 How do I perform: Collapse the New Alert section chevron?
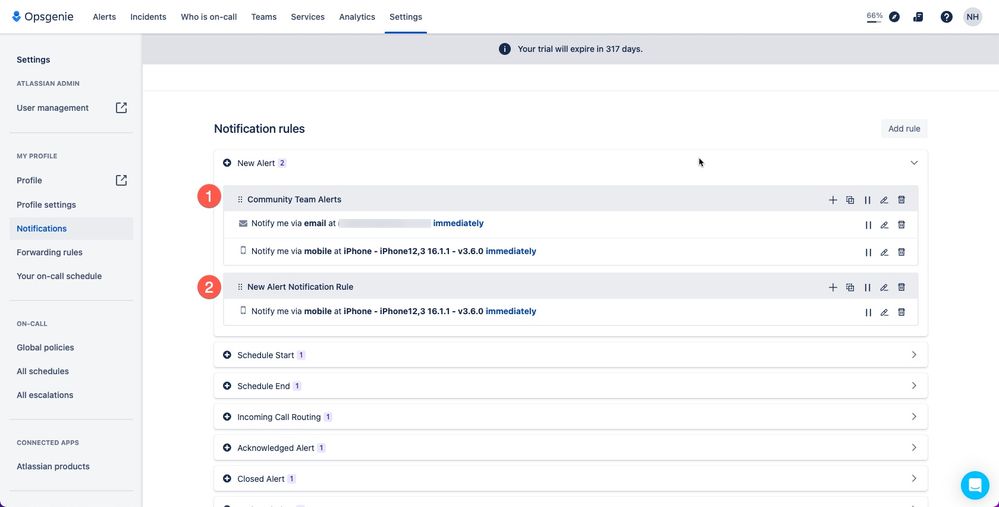click(914, 163)
